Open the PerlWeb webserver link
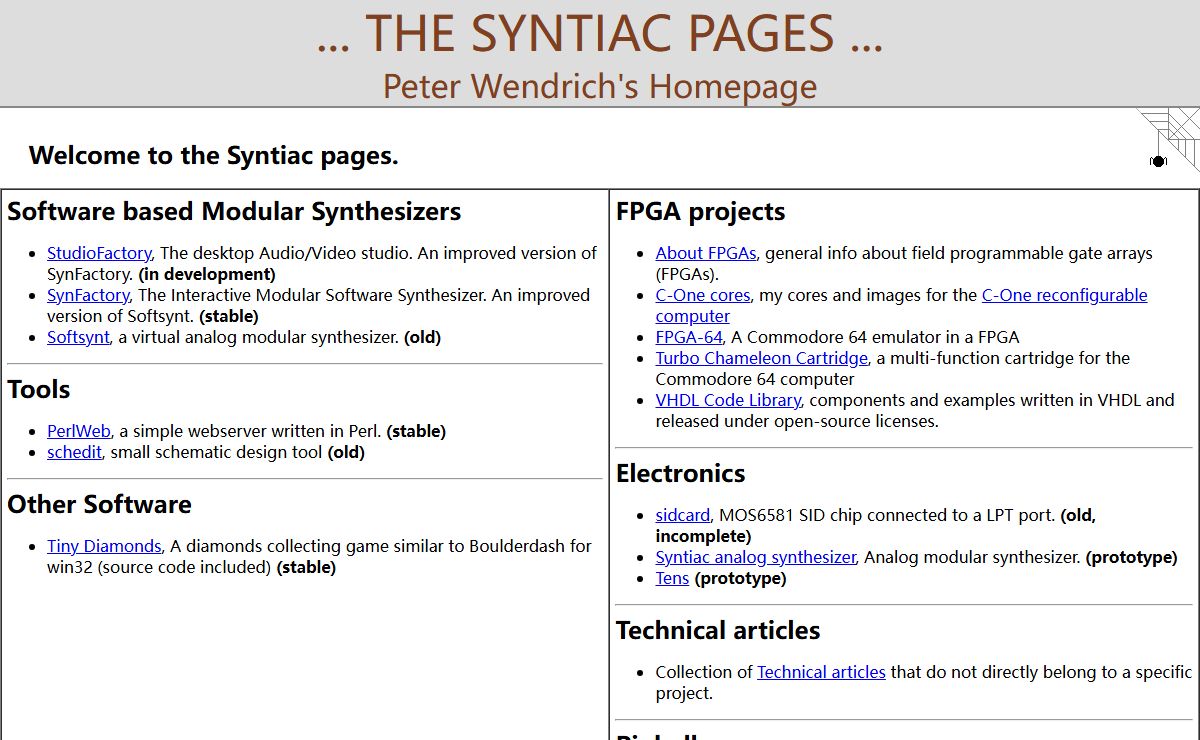Viewport: 1200px width, 740px height. coord(79,431)
